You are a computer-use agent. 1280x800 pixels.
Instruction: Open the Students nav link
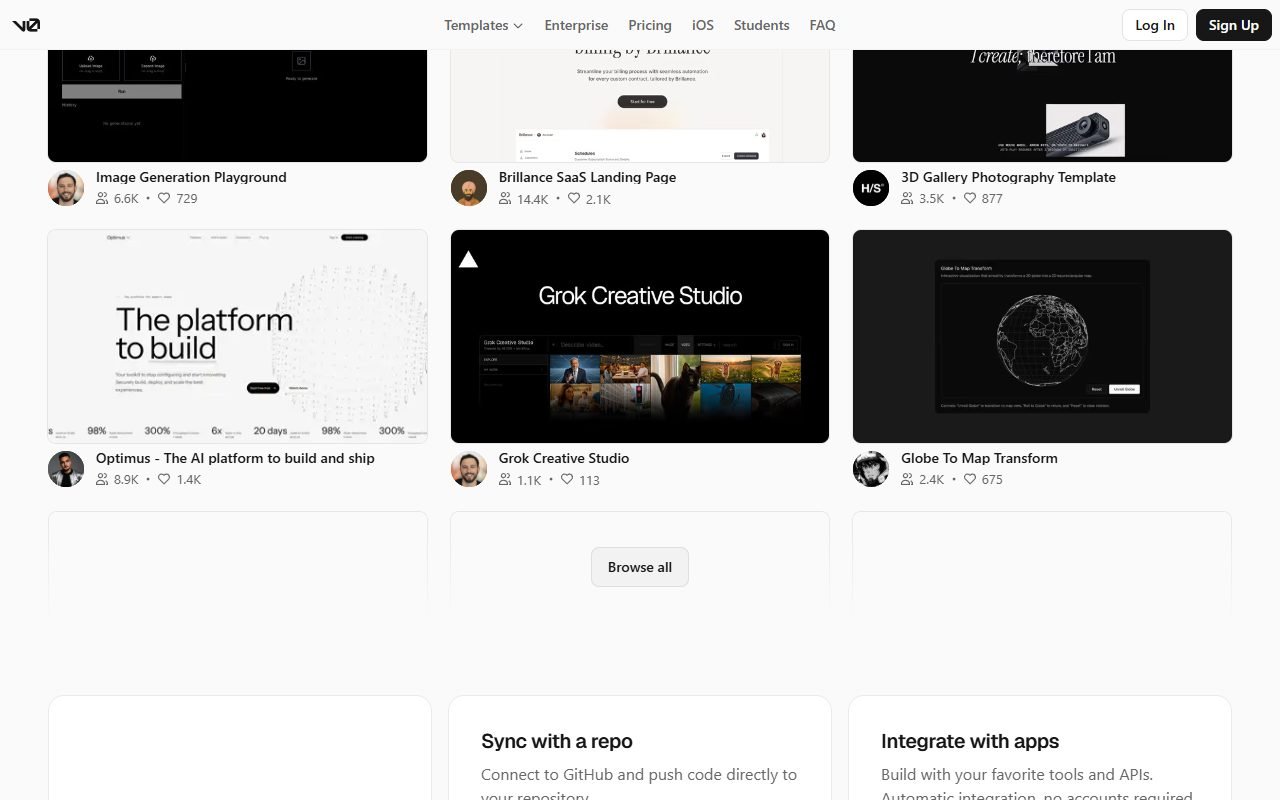762,25
